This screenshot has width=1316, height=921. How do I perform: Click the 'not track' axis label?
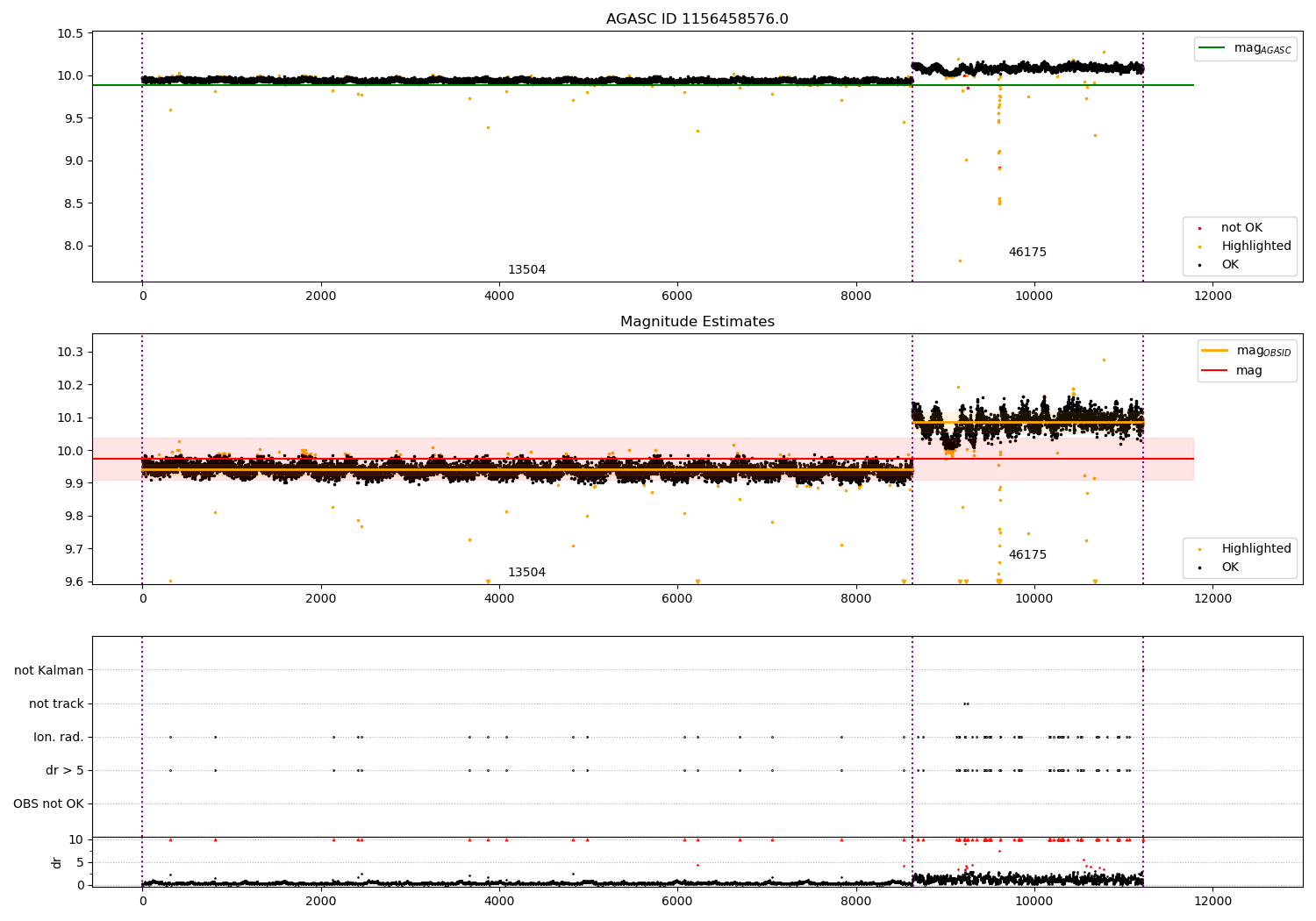(56, 703)
